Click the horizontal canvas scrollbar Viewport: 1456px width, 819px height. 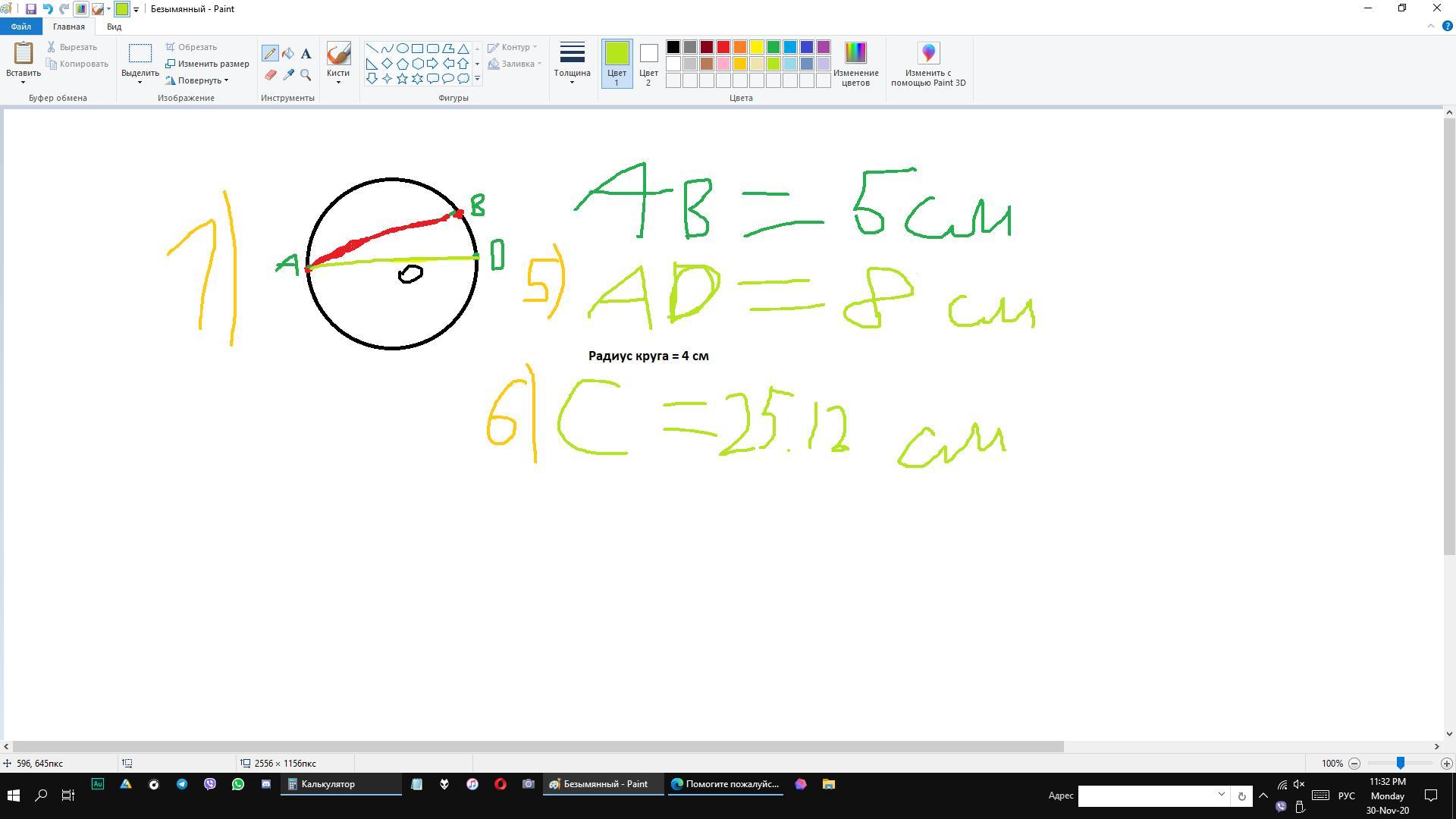pyautogui.click(x=538, y=747)
